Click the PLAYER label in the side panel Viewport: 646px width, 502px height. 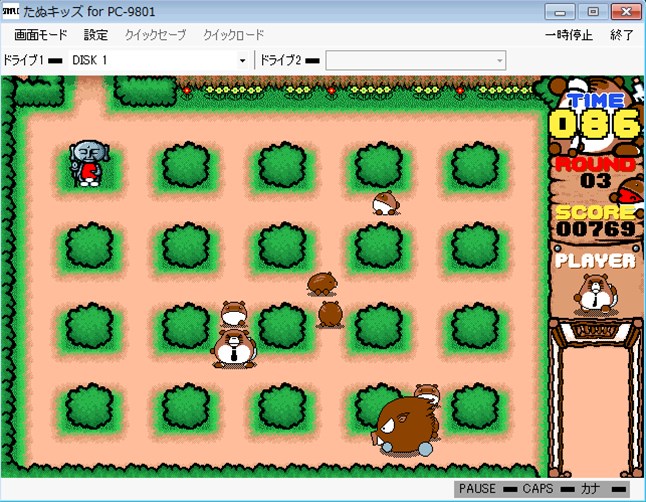tap(595, 261)
